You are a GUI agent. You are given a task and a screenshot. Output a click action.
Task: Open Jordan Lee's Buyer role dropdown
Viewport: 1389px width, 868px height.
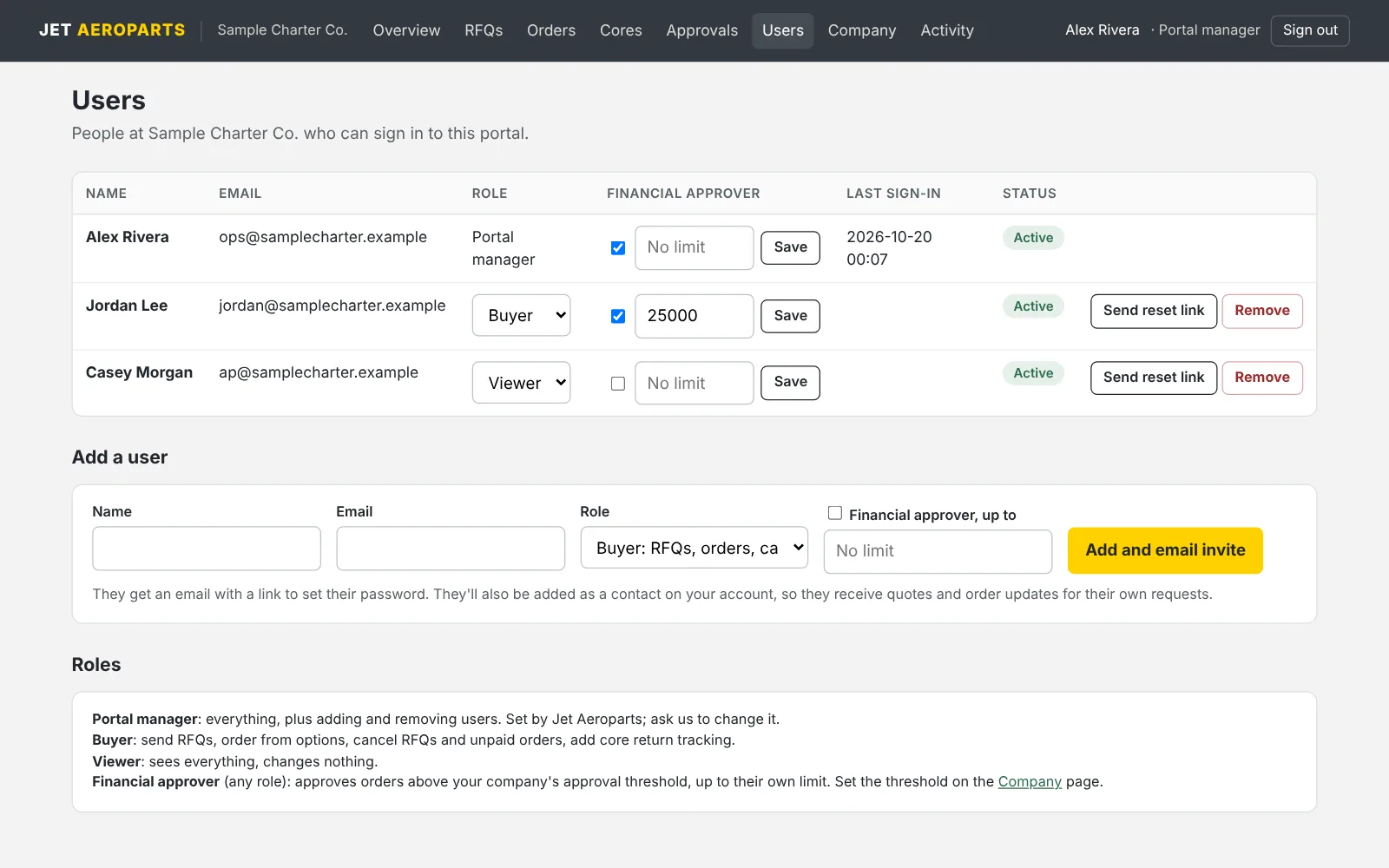coord(521,315)
